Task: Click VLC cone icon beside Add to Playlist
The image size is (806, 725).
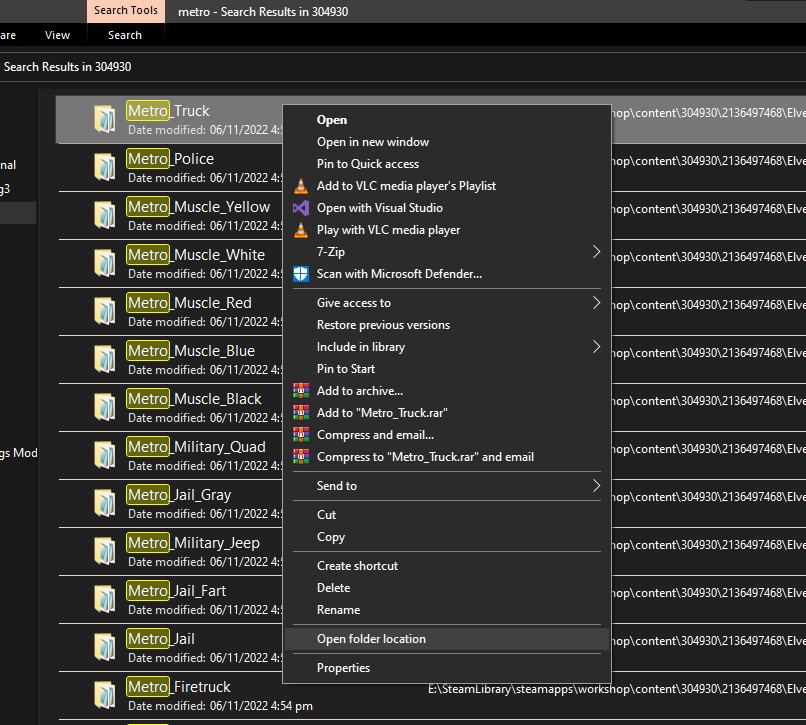Action: 301,186
